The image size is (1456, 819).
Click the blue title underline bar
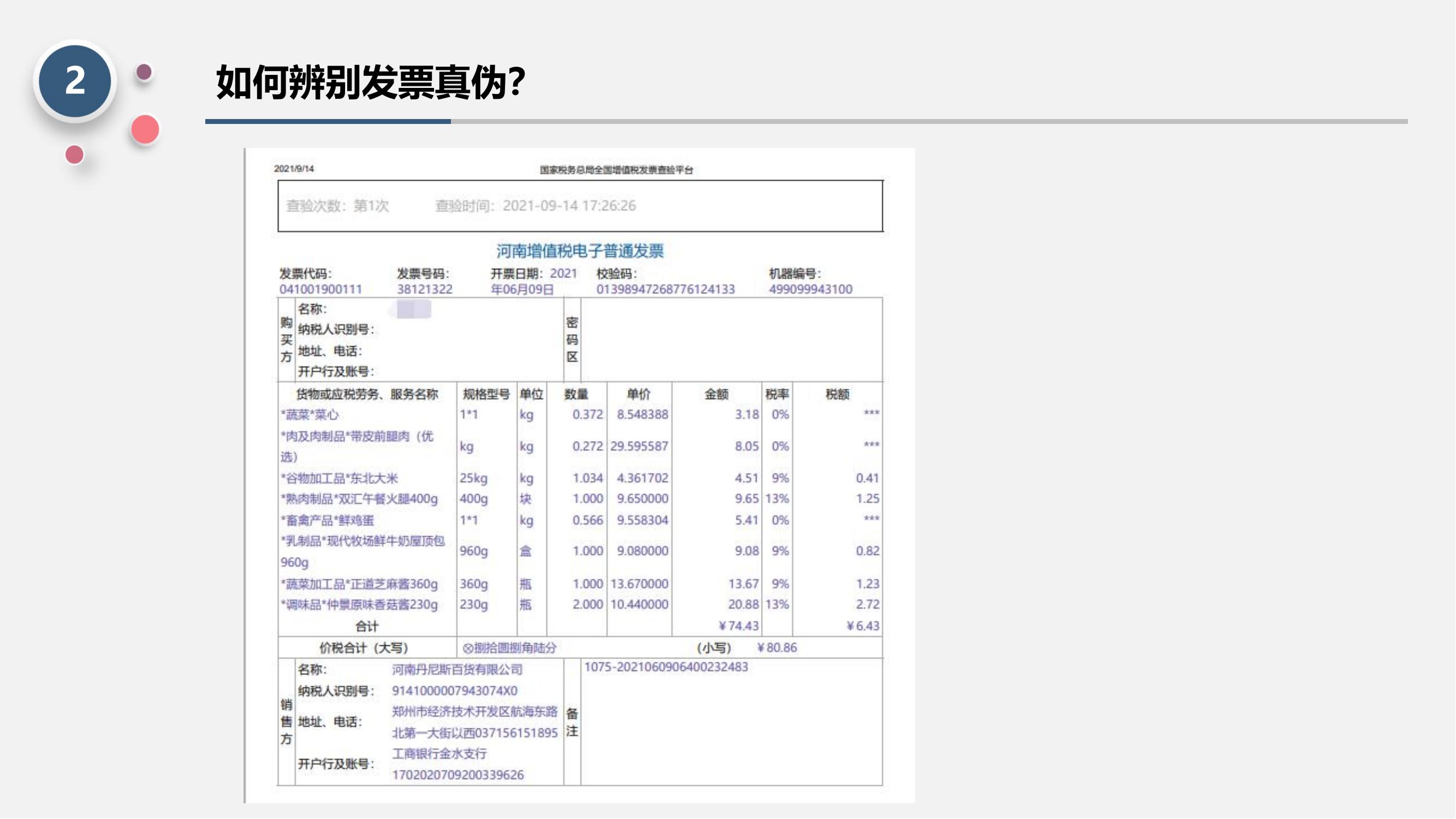click(x=328, y=121)
